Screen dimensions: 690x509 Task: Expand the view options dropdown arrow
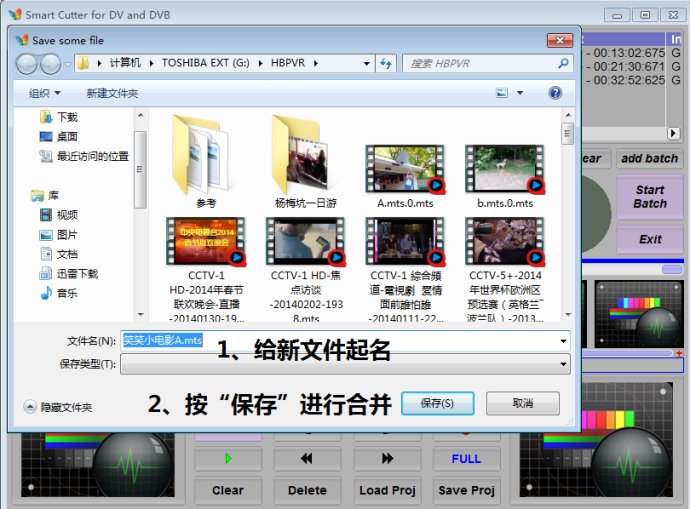pyautogui.click(x=520, y=93)
